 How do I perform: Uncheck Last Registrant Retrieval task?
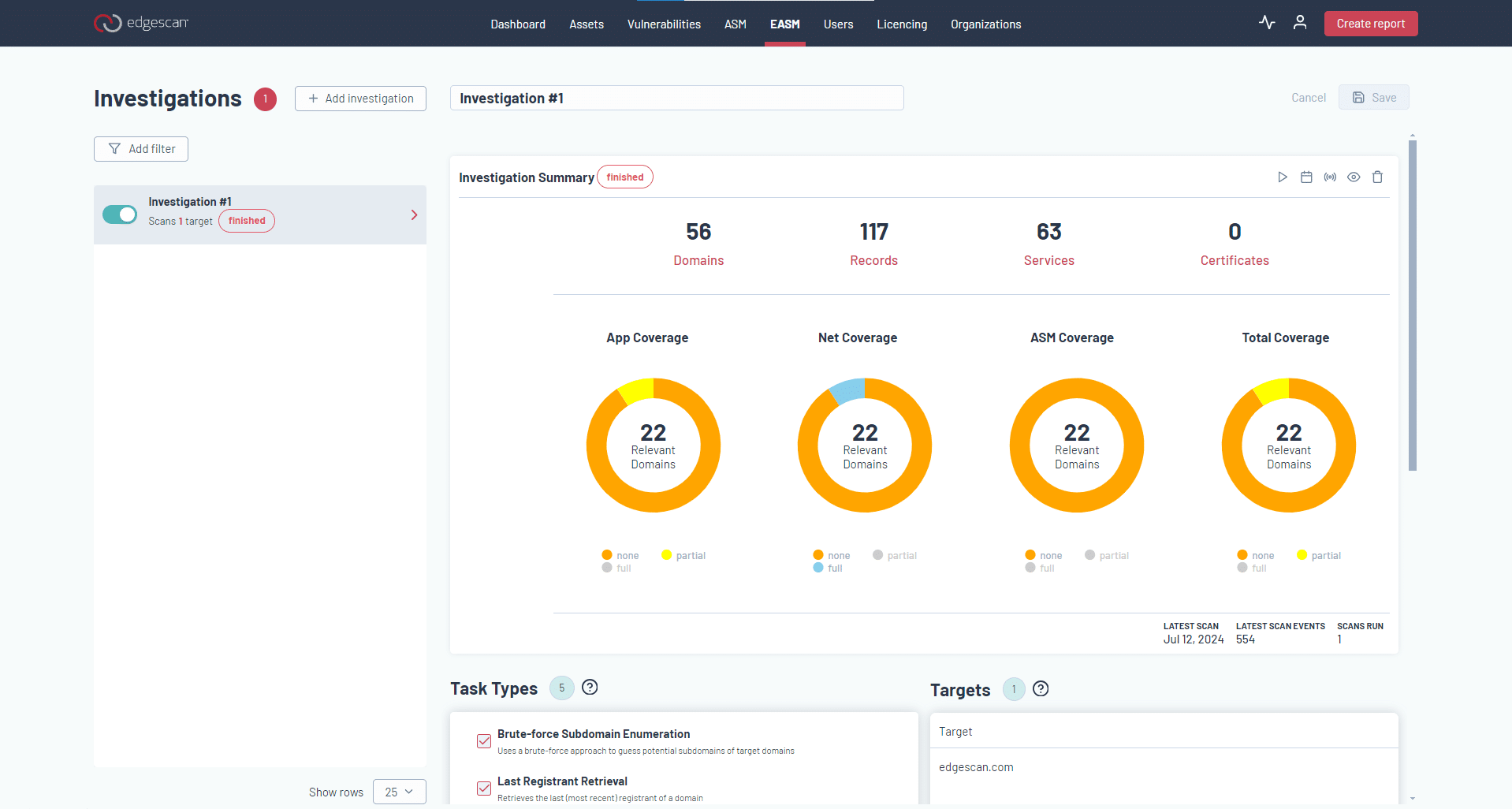[x=483, y=788]
